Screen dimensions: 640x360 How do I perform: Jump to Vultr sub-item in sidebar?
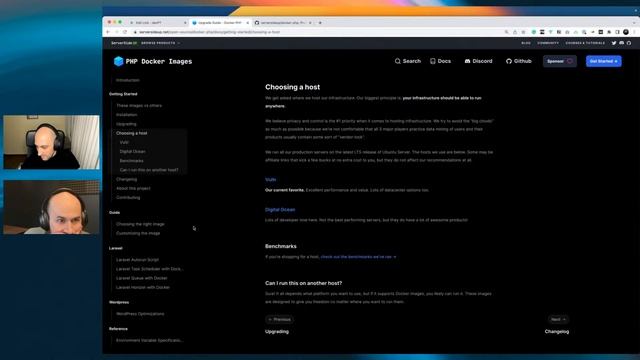(x=124, y=142)
